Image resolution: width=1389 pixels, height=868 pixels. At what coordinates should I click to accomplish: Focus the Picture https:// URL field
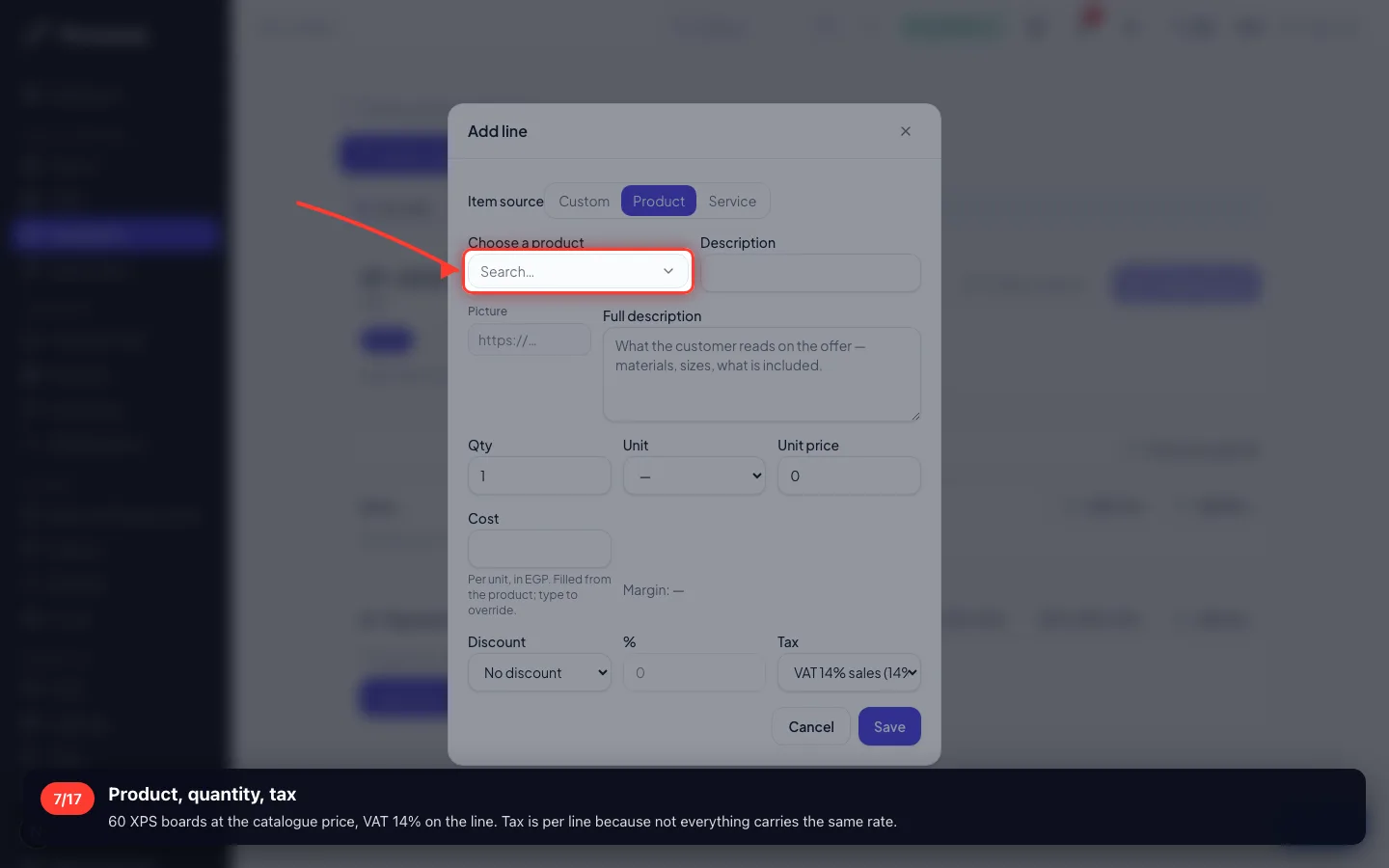(530, 339)
